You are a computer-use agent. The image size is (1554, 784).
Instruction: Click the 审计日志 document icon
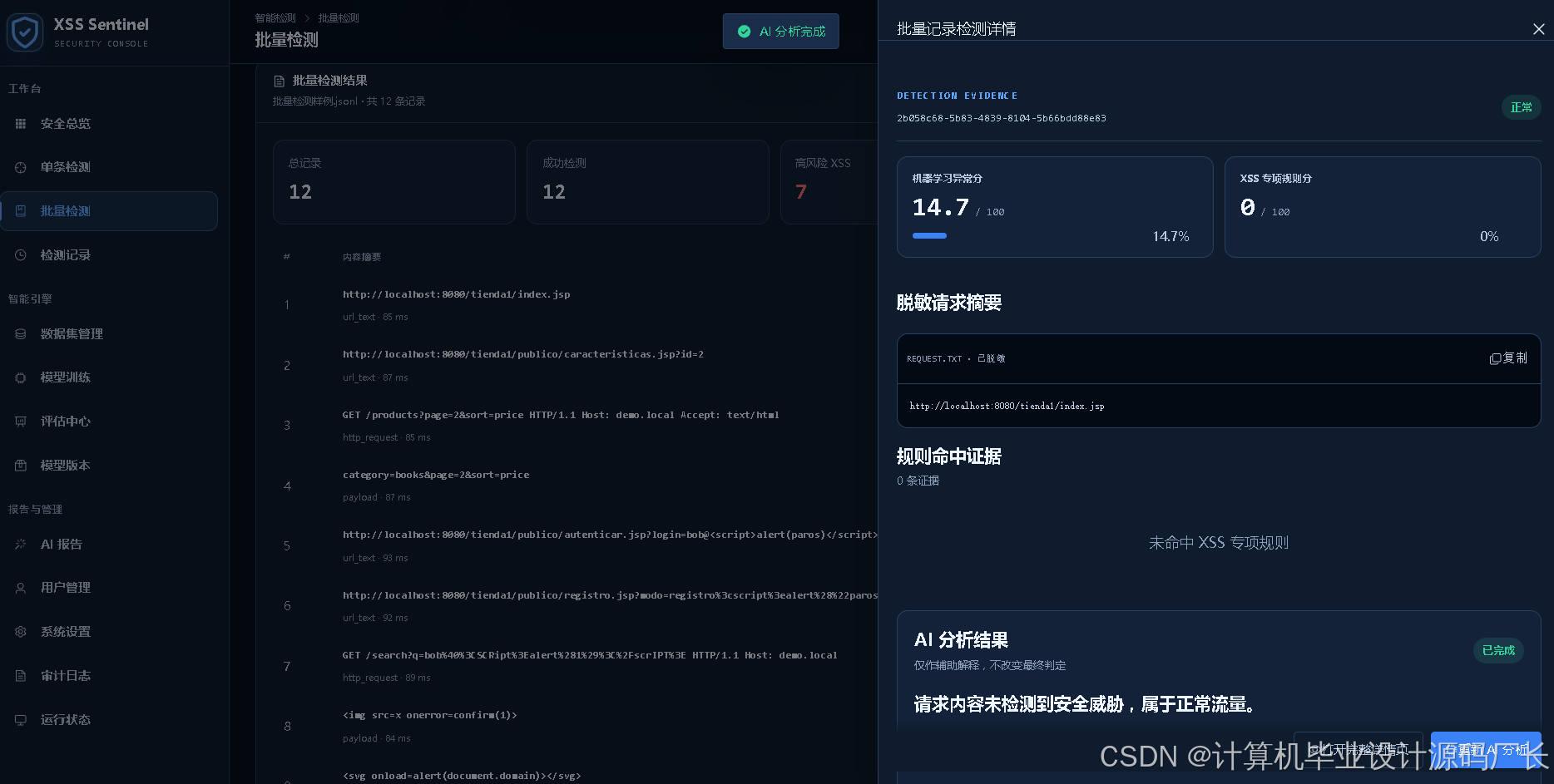[x=21, y=676]
